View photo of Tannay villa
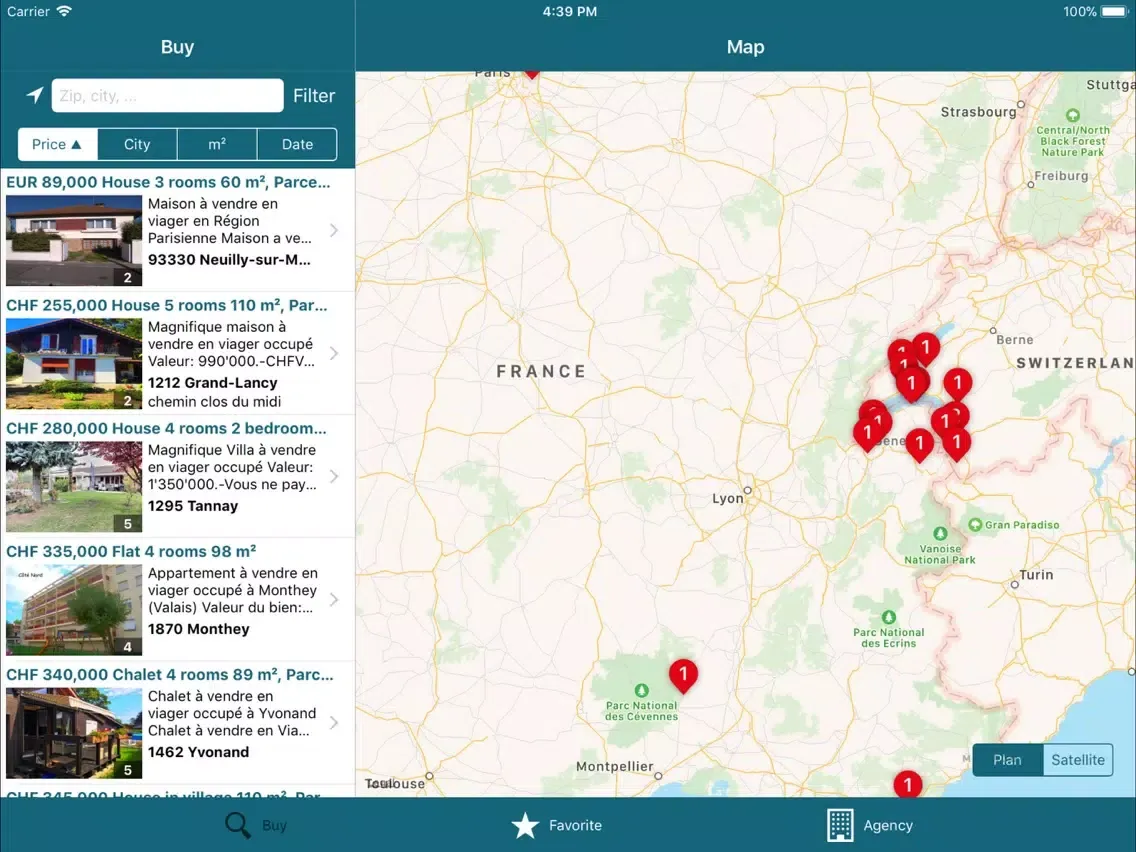This screenshot has width=1136, height=852. tap(74, 487)
